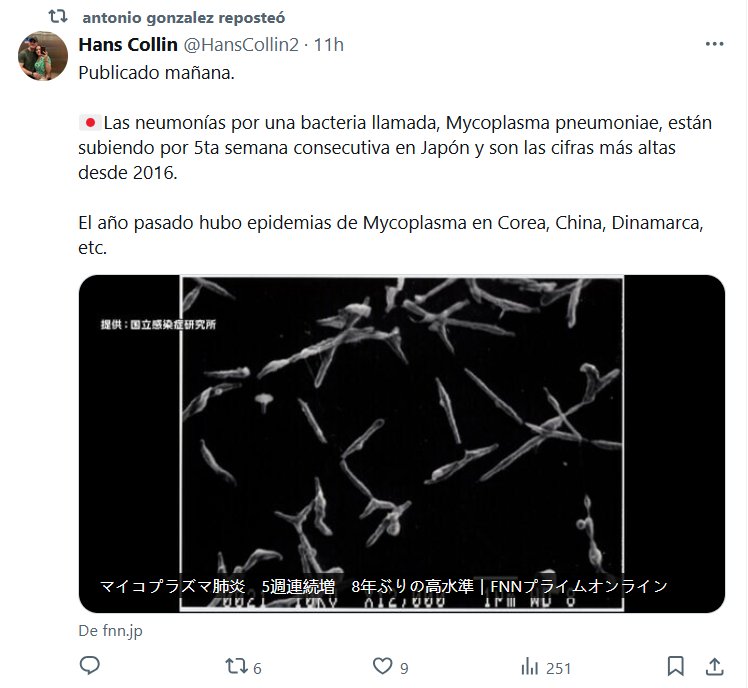Open the @HansCollin2 handle link
748x688 pixels.
pos(241,44)
